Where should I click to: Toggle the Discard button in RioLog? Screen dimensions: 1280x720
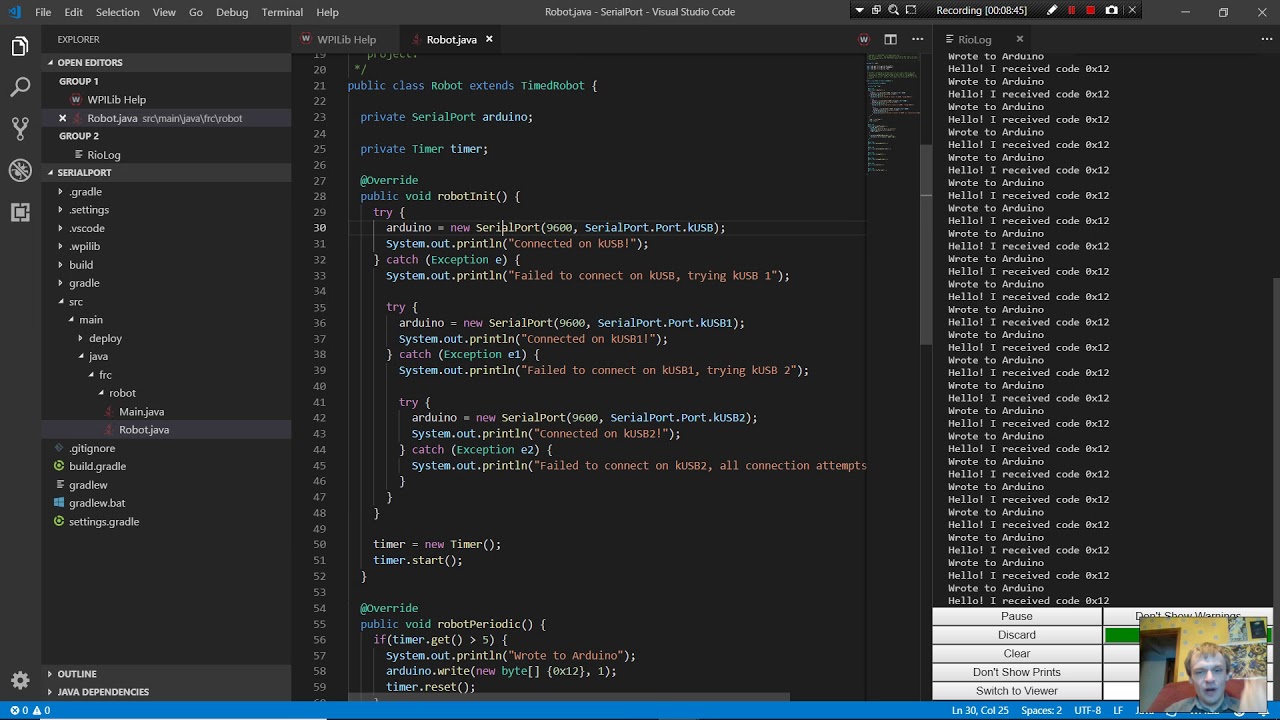[1016, 635]
